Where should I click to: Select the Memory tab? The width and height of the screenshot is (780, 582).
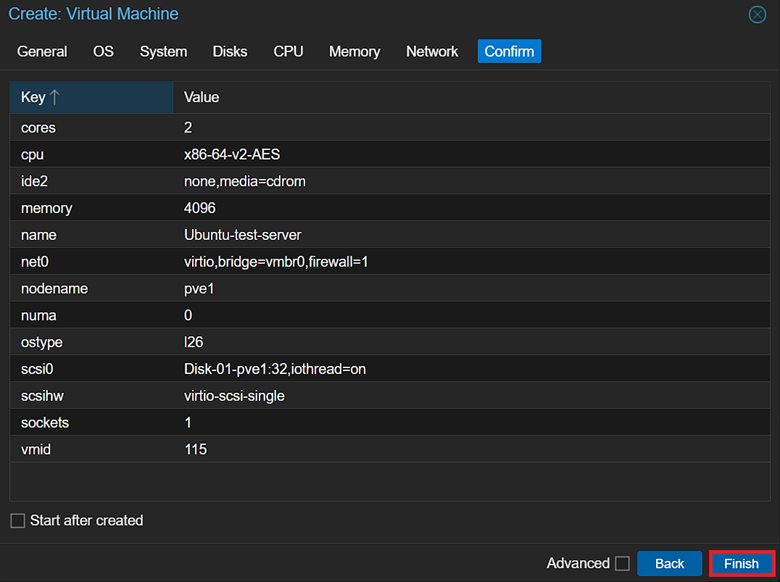354,51
